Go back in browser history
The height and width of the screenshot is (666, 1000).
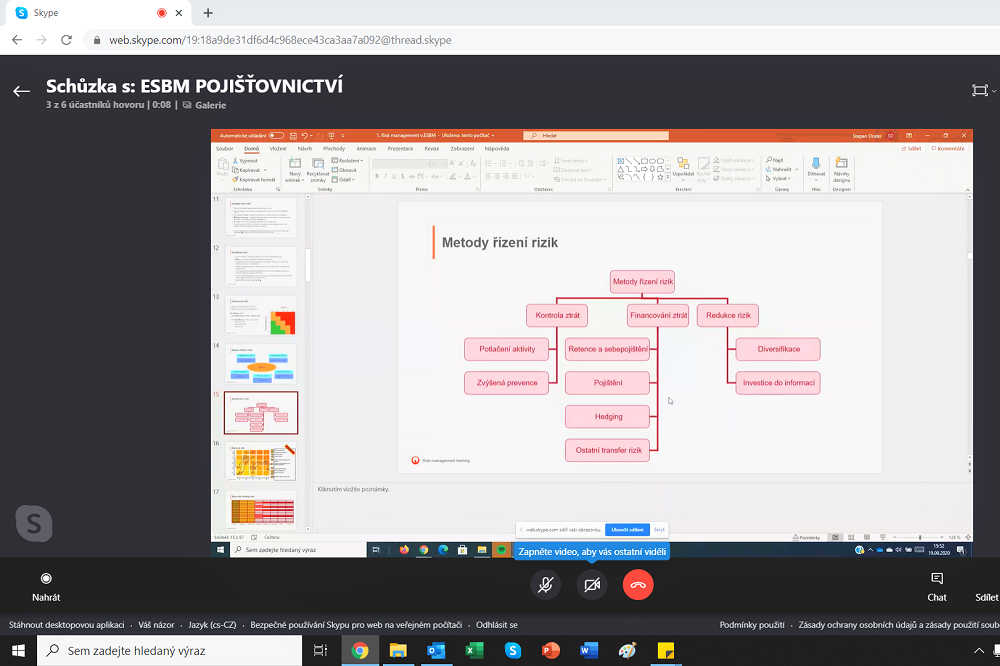pos(17,40)
